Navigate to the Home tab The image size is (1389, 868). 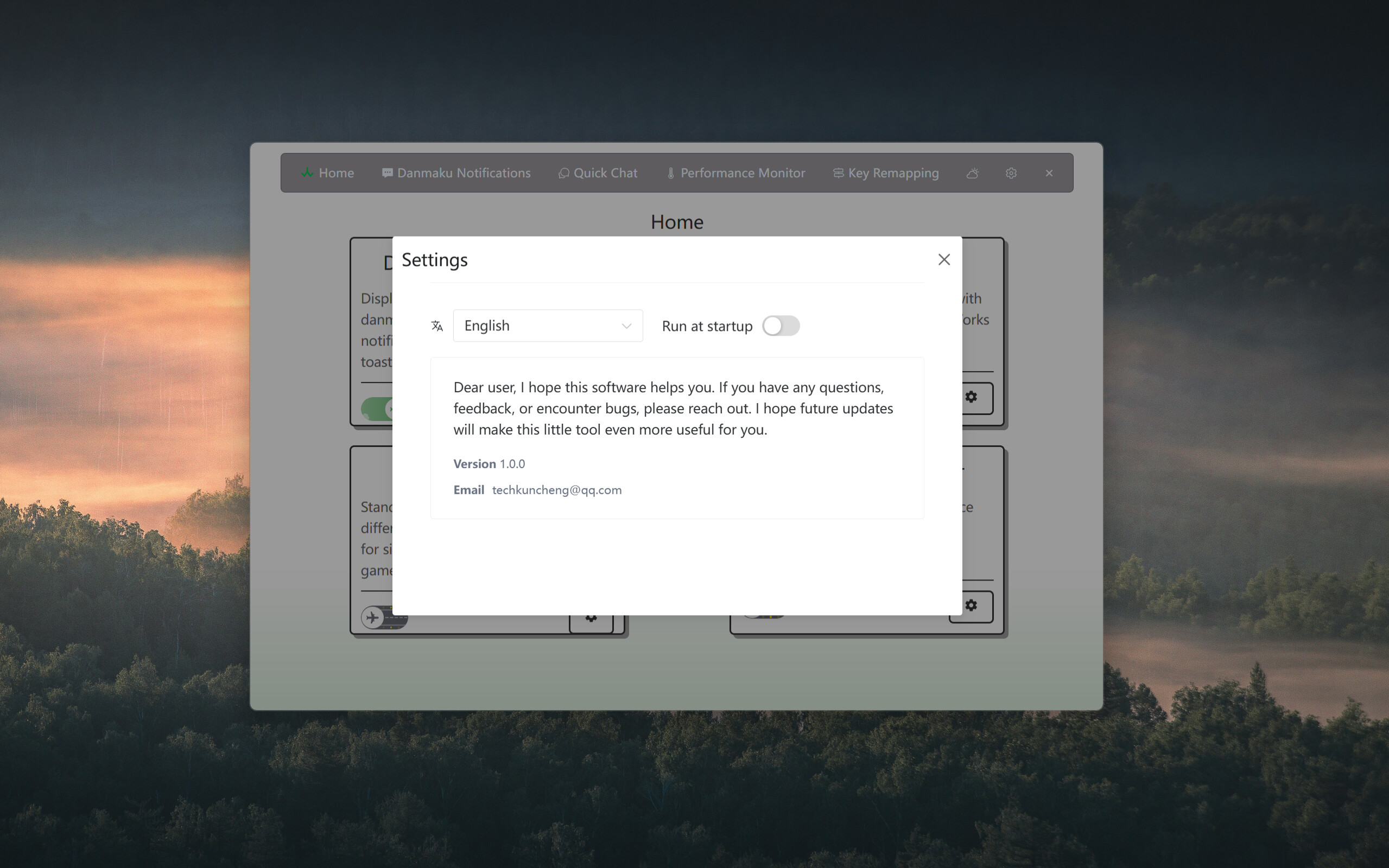pos(336,172)
